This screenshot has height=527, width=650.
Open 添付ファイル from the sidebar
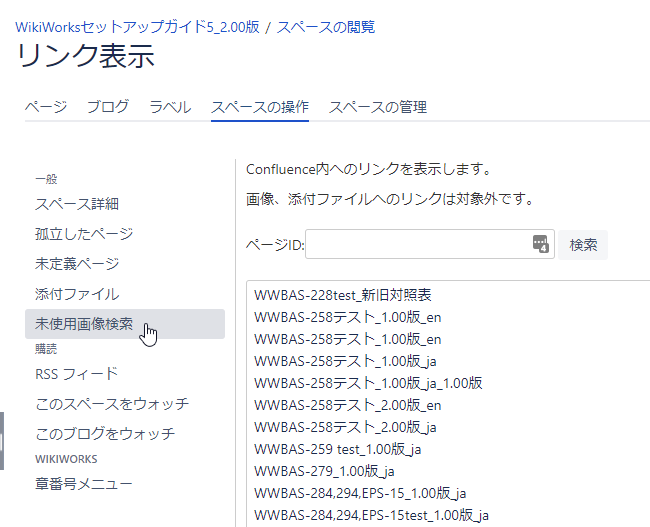click(77, 294)
